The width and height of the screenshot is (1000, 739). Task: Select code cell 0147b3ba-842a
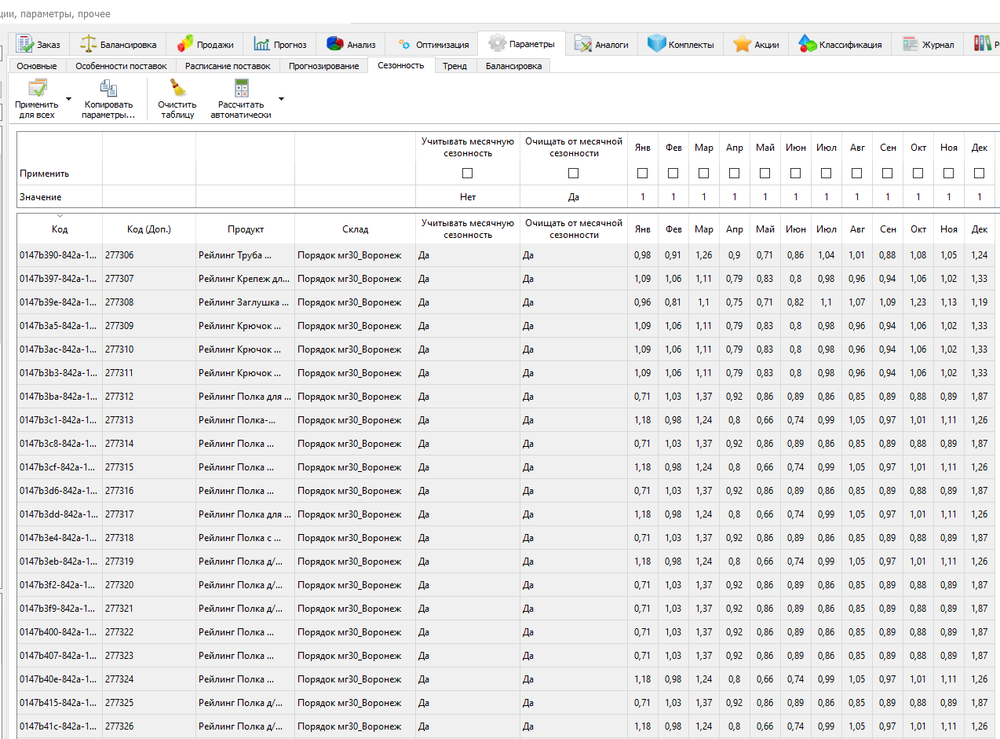[x=59, y=397]
